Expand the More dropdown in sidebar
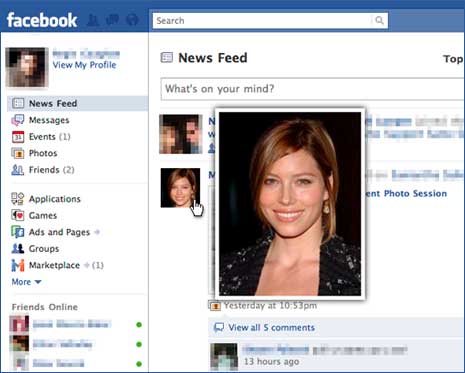The height and width of the screenshot is (373, 465). pos(26,282)
